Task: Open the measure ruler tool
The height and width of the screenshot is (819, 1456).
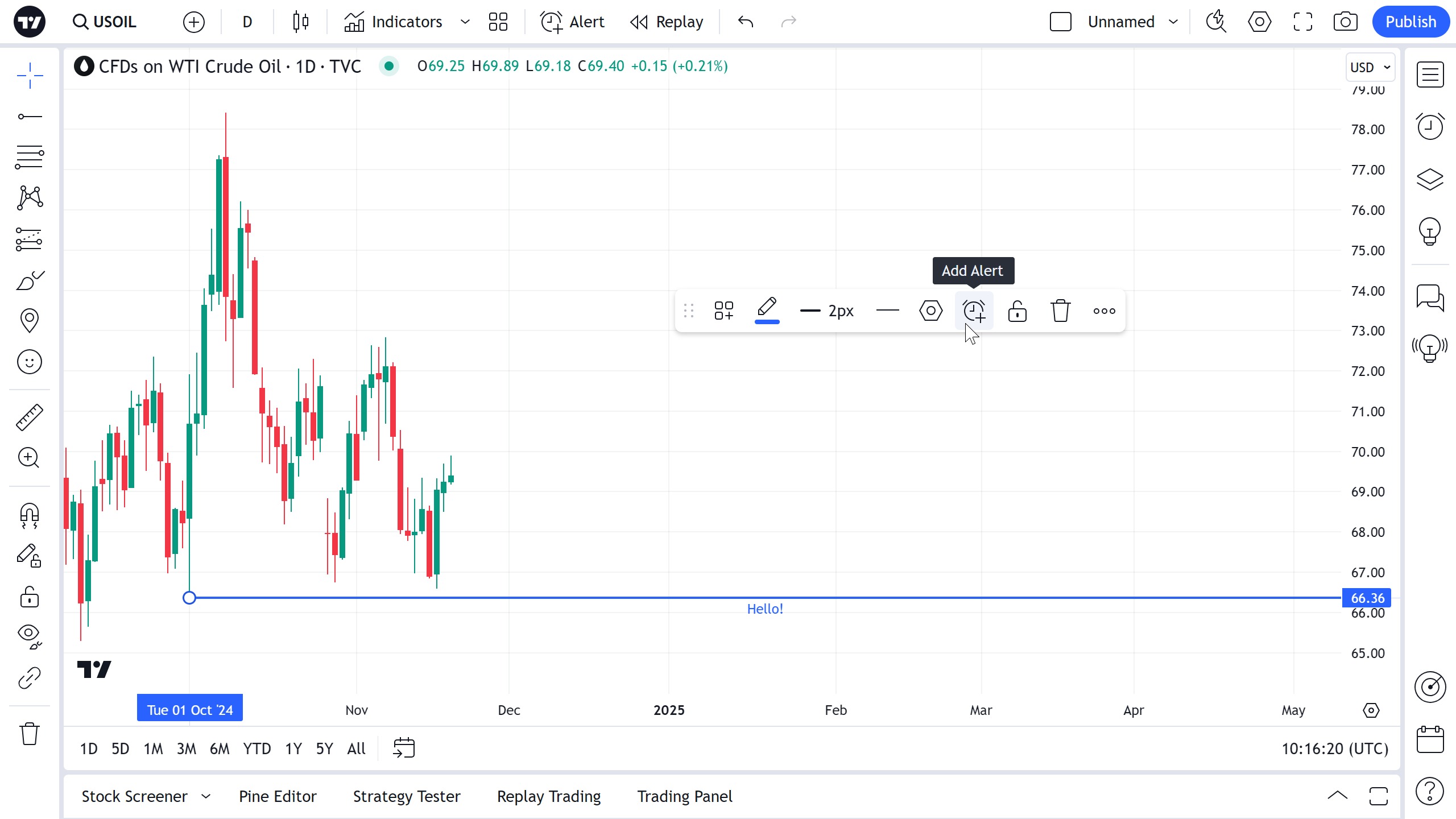Action: point(29,417)
